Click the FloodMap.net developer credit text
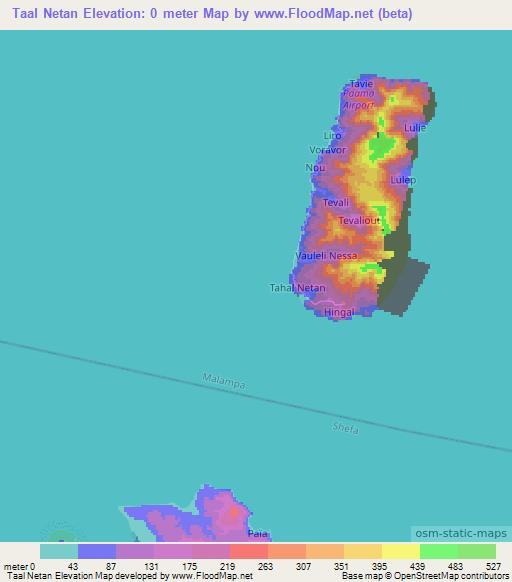 coord(130,576)
